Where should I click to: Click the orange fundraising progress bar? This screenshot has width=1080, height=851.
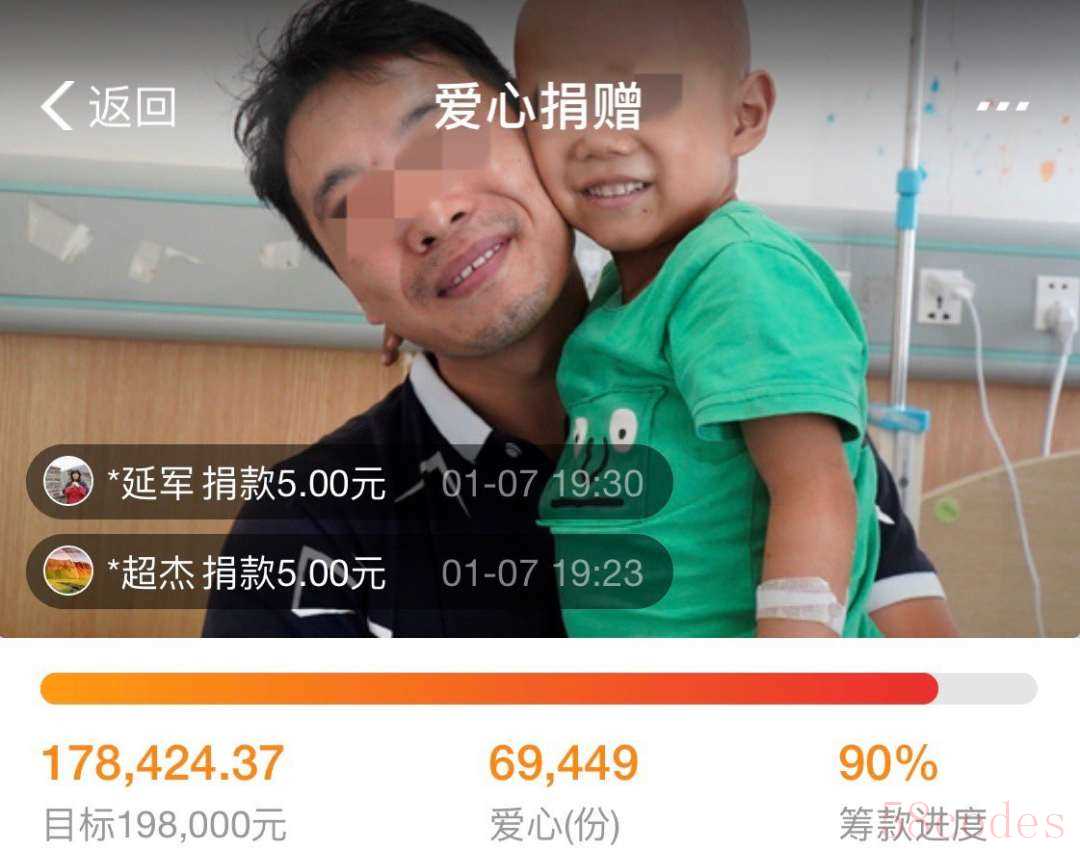tap(489, 689)
